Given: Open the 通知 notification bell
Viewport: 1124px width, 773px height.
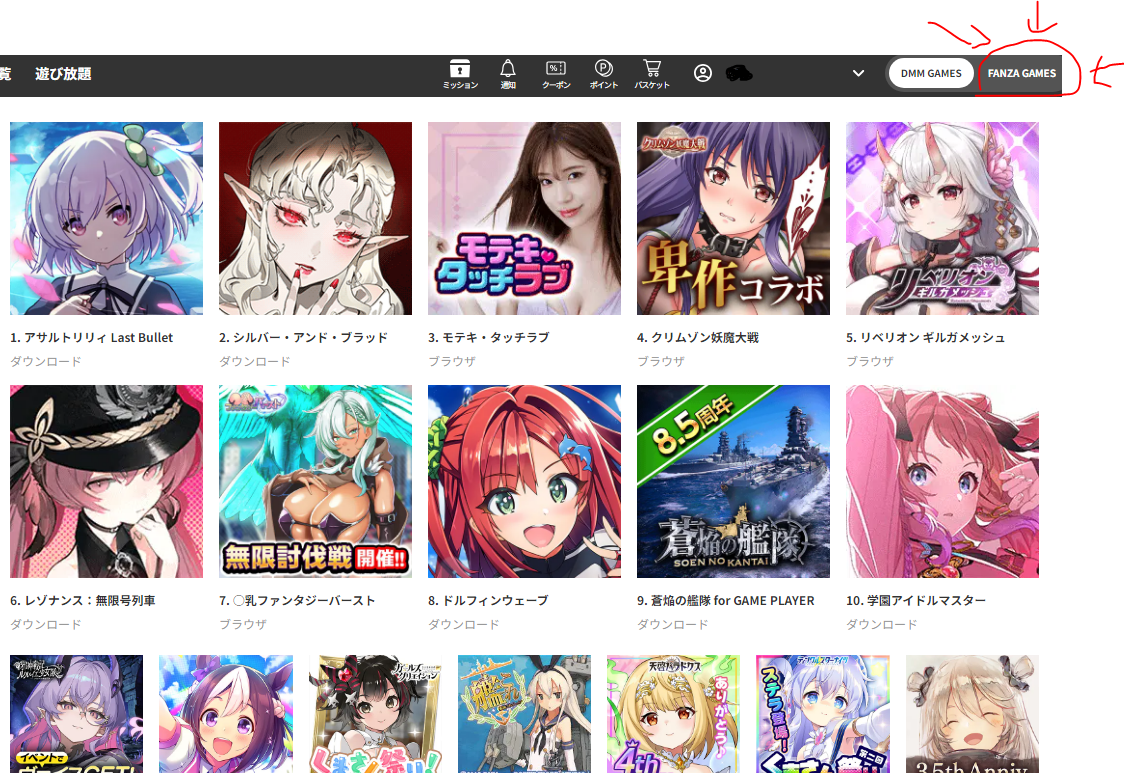Looking at the screenshot, I should point(508,75).
